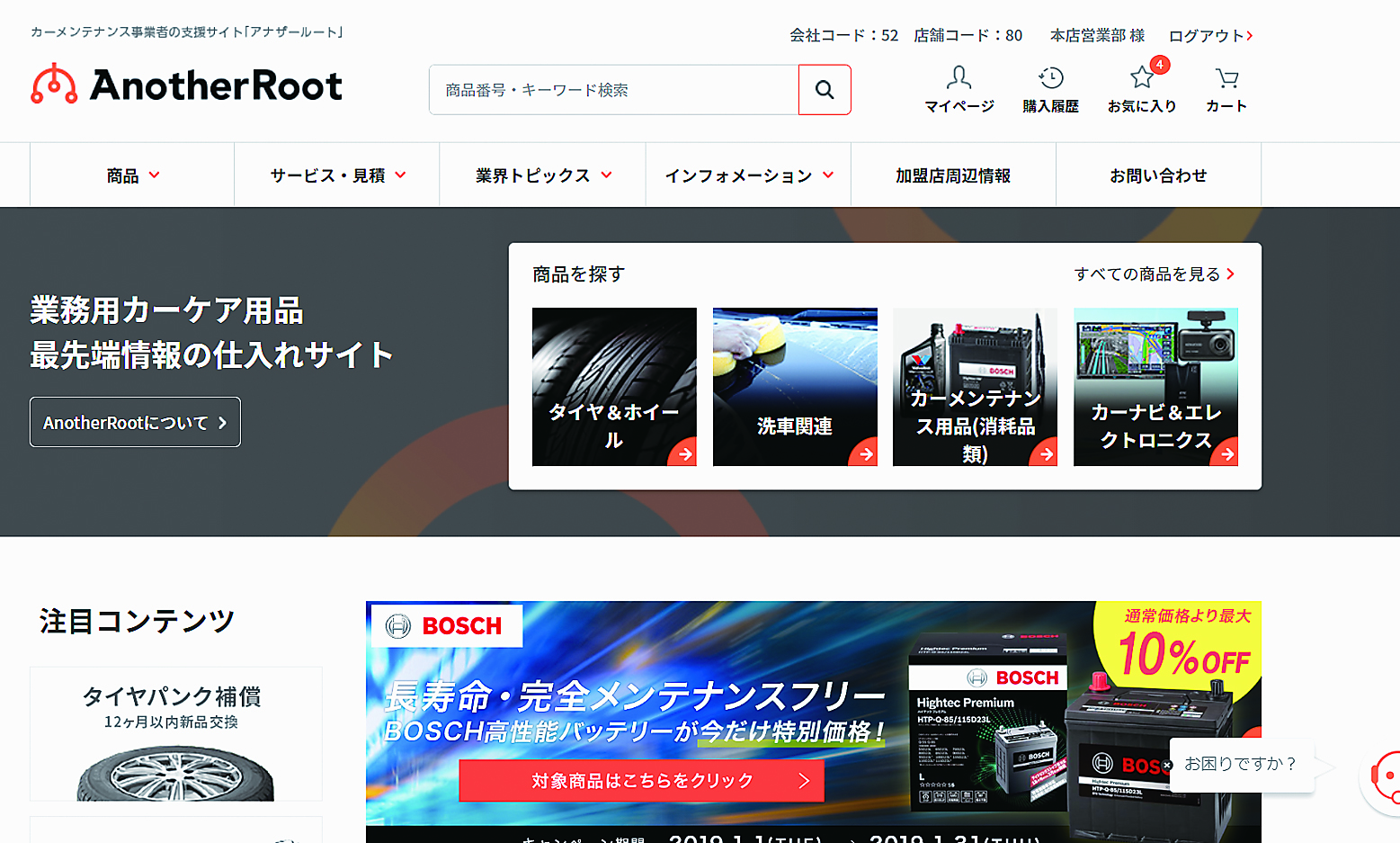Open the お問い合わせ menu item

1158,175
